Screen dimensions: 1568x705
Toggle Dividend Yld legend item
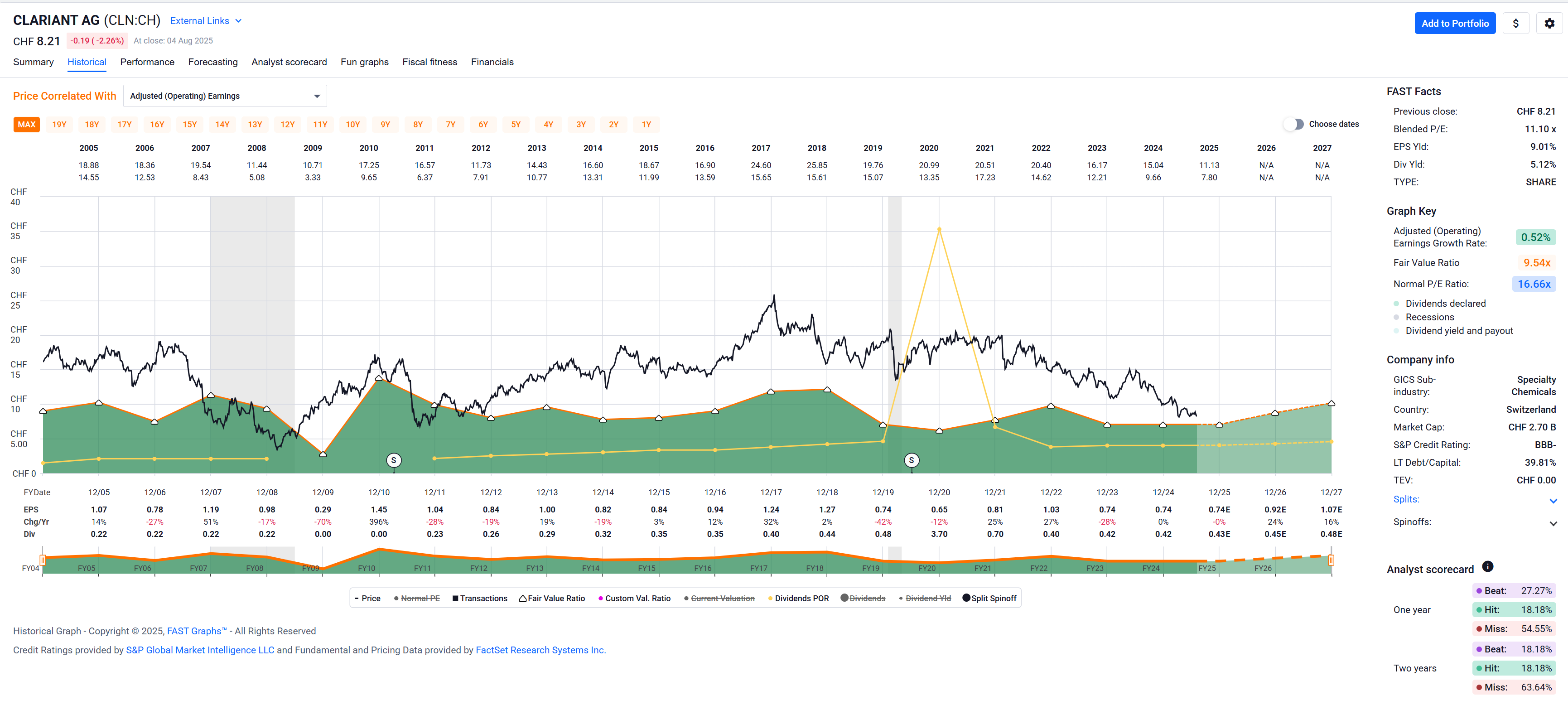[925, 599]
